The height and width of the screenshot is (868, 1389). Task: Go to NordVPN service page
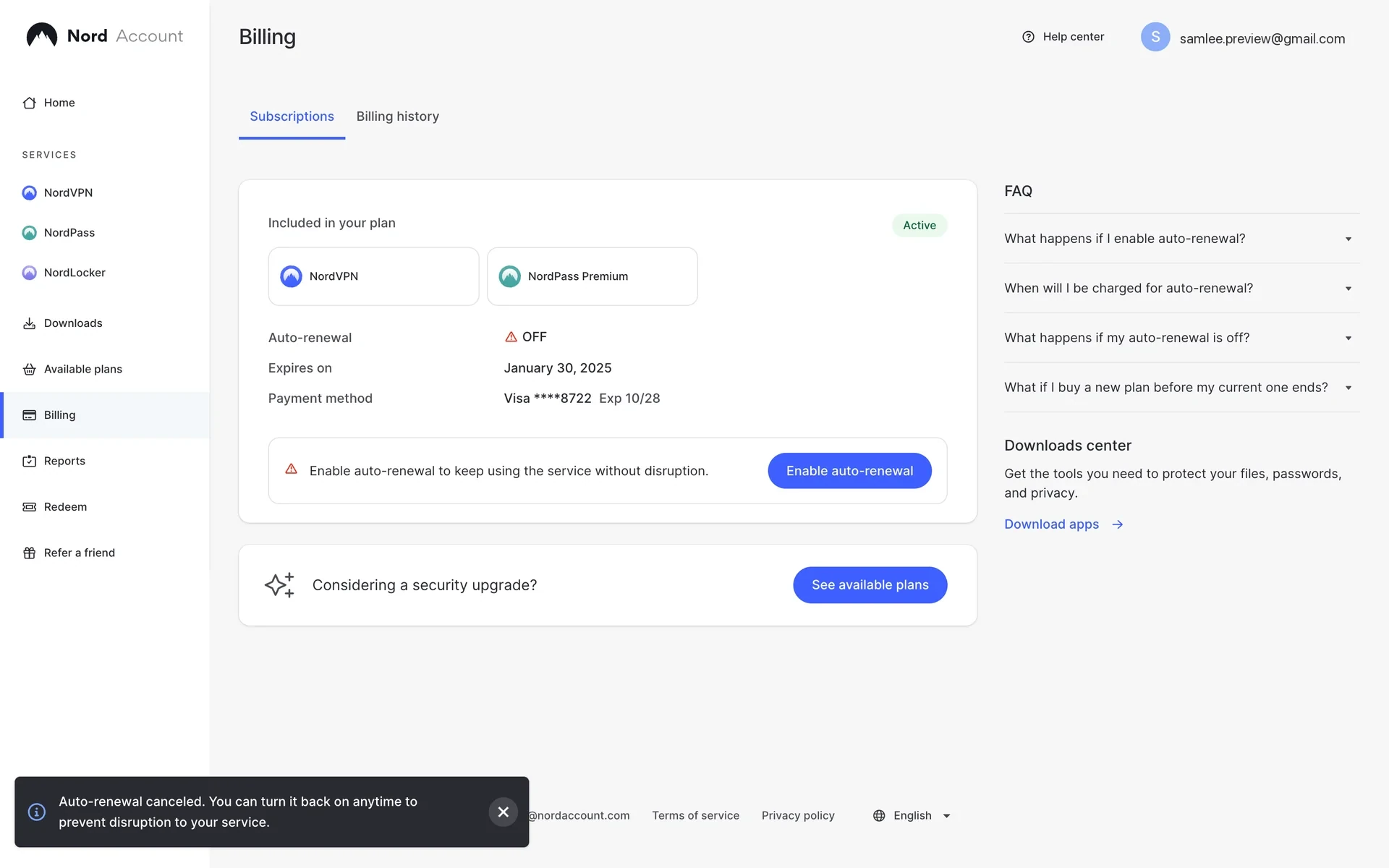click(x=105, y=192)
